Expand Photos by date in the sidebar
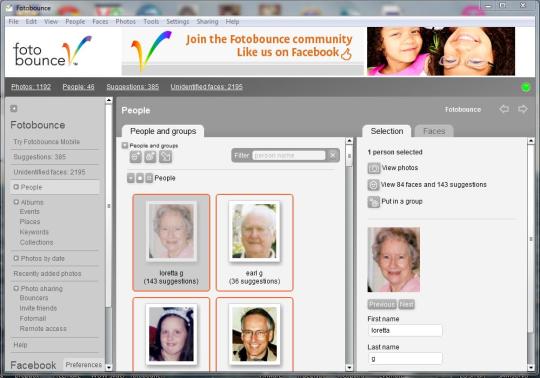This screenshot has width=540, height=378. [16, 258]
